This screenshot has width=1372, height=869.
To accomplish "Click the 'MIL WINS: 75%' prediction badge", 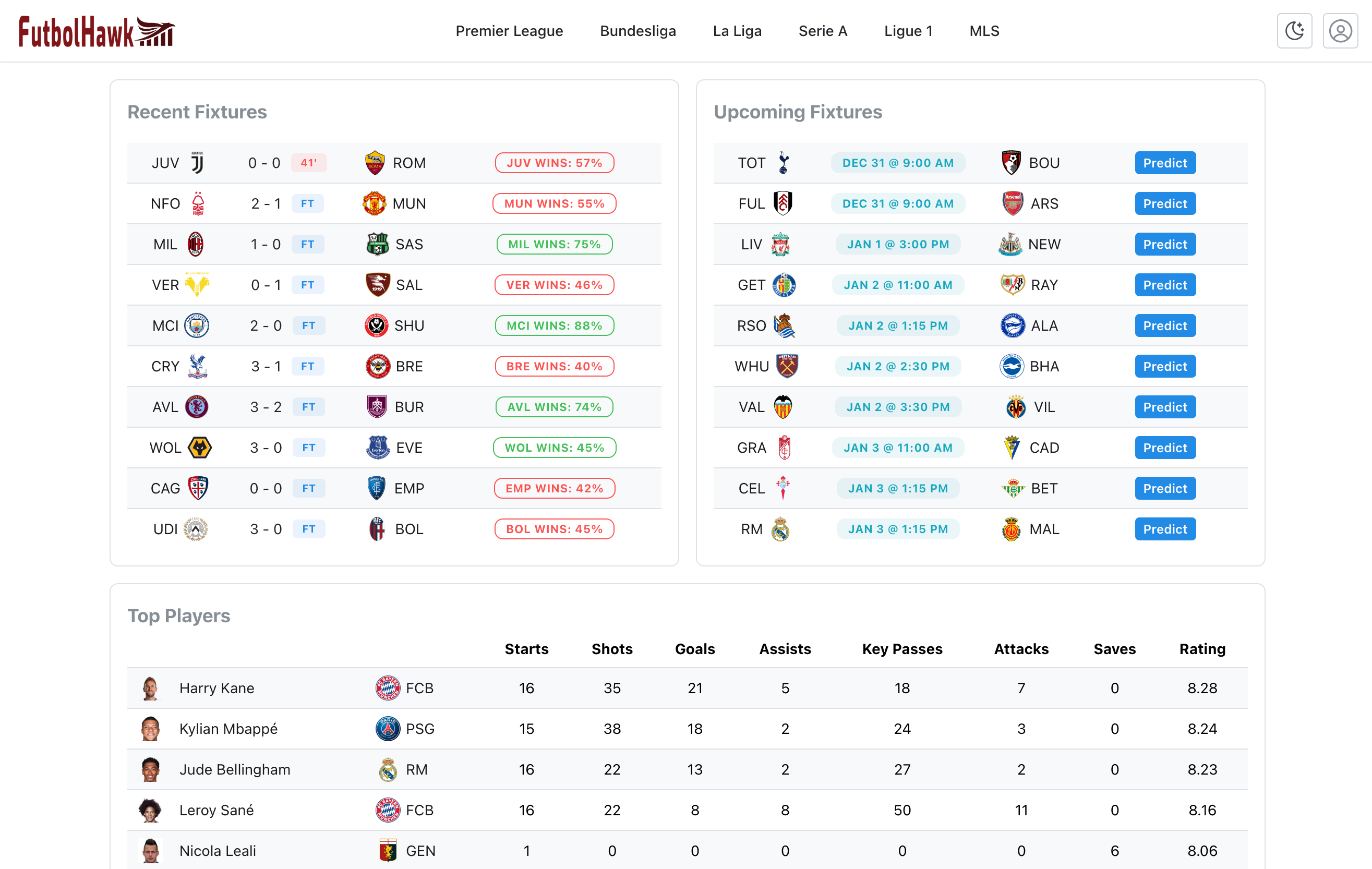I will pyautogui.click(x=554, y=245).
